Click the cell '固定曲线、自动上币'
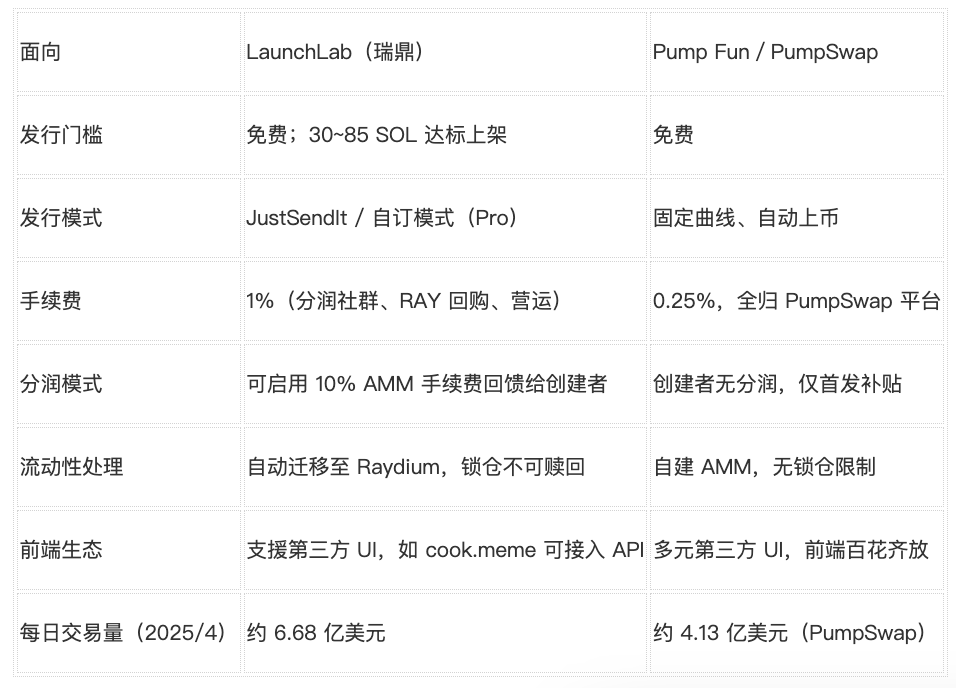Screen dimensions: 956x688 coord(797,218)
